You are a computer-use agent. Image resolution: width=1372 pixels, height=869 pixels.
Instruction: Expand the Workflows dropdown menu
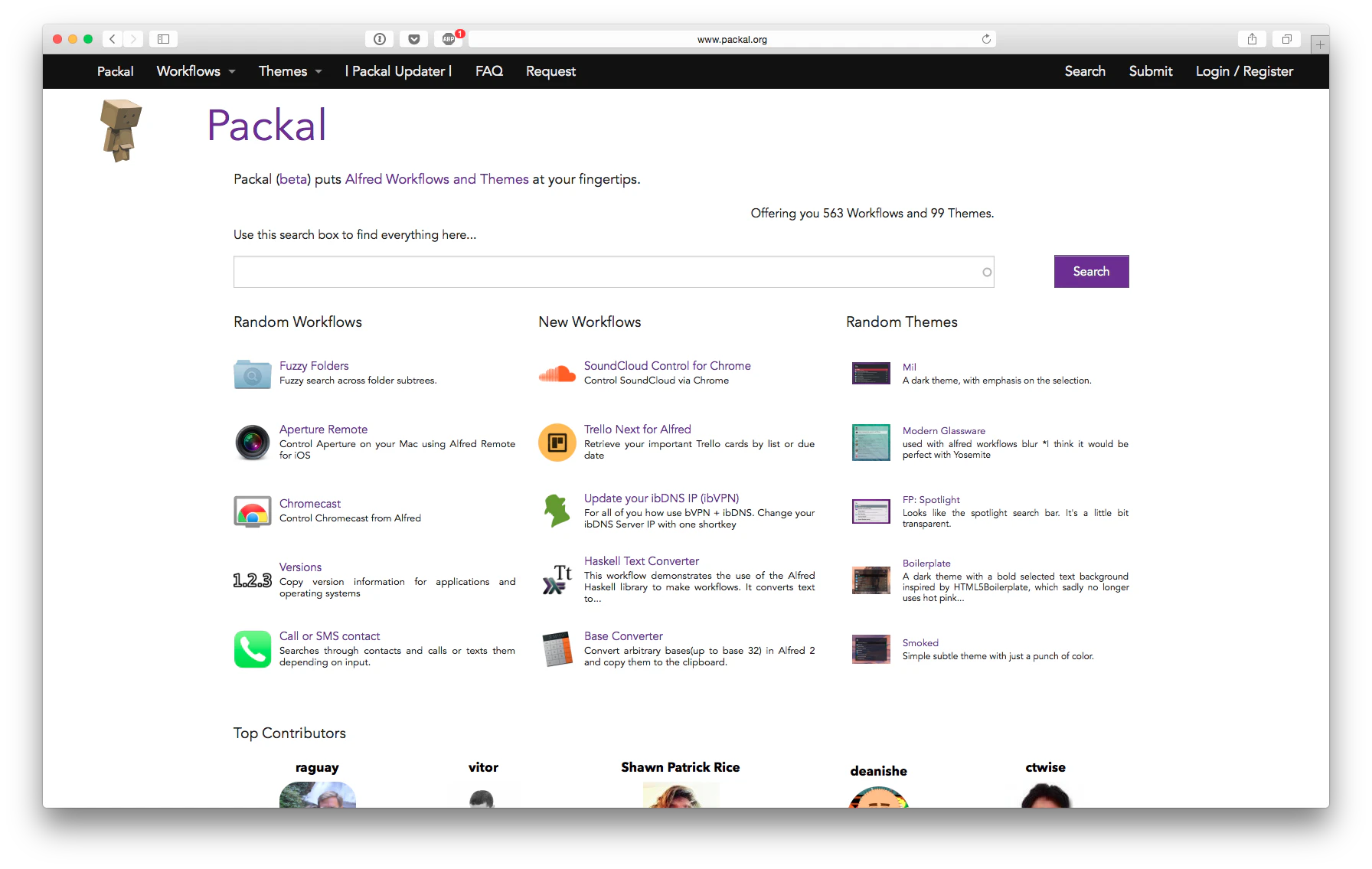pyautogui.click(x=196, y=71)
